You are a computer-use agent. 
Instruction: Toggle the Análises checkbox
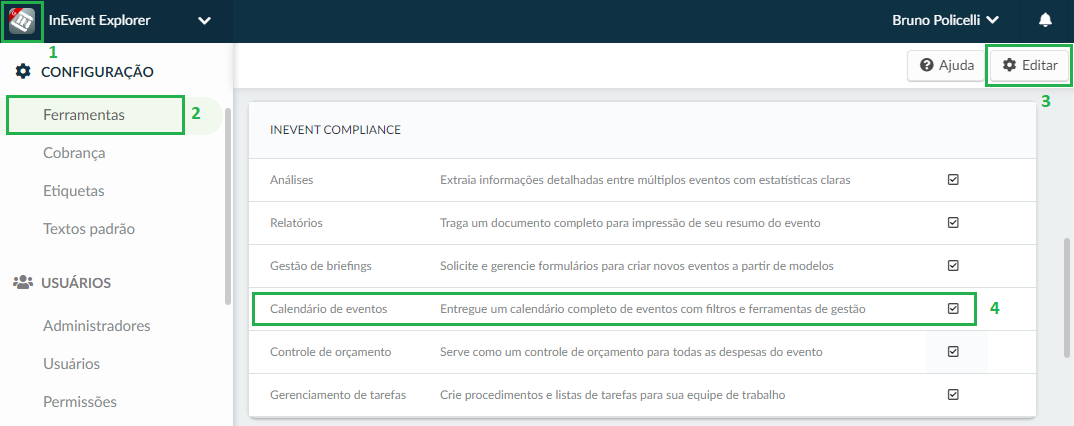[x=953, y=179]
